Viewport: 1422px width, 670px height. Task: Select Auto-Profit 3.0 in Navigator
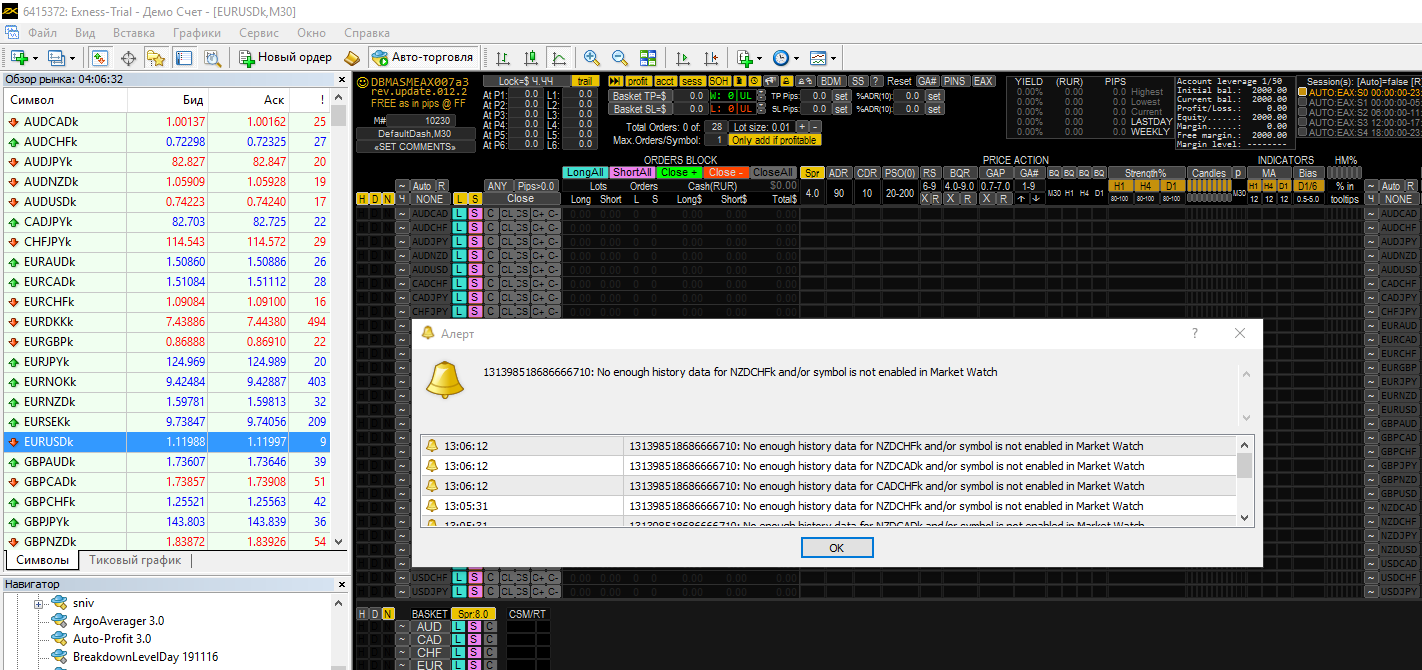tap(112, 639)
